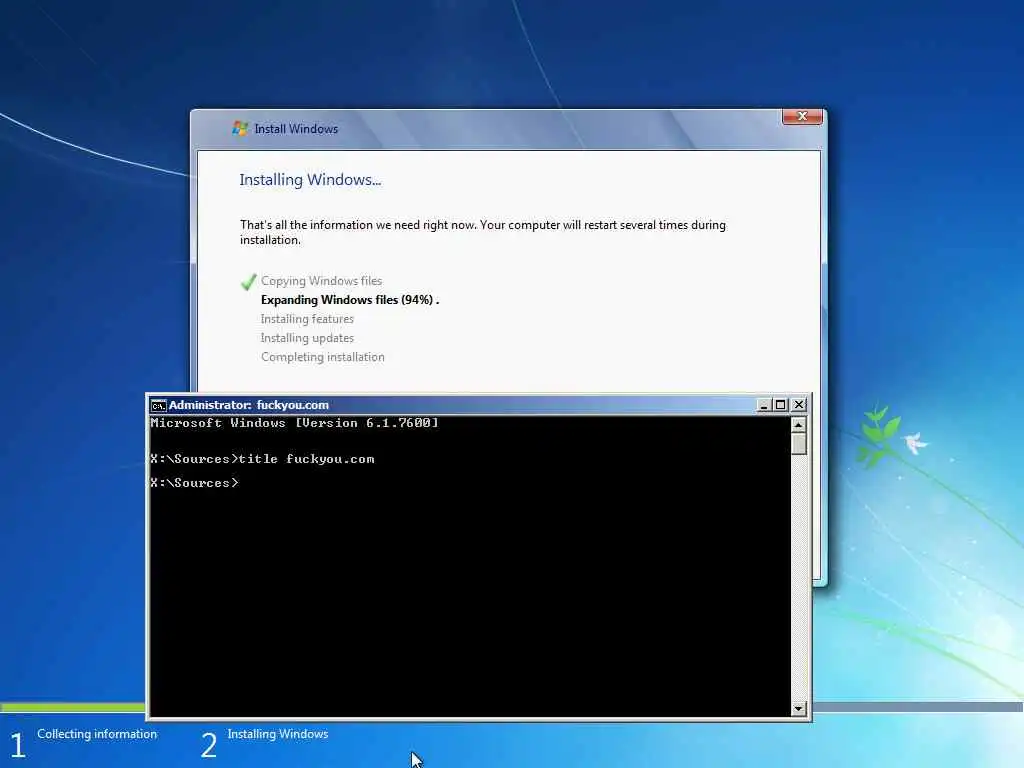
Task: Click the green setup progress bar at bottom
Action: (72, 707)
